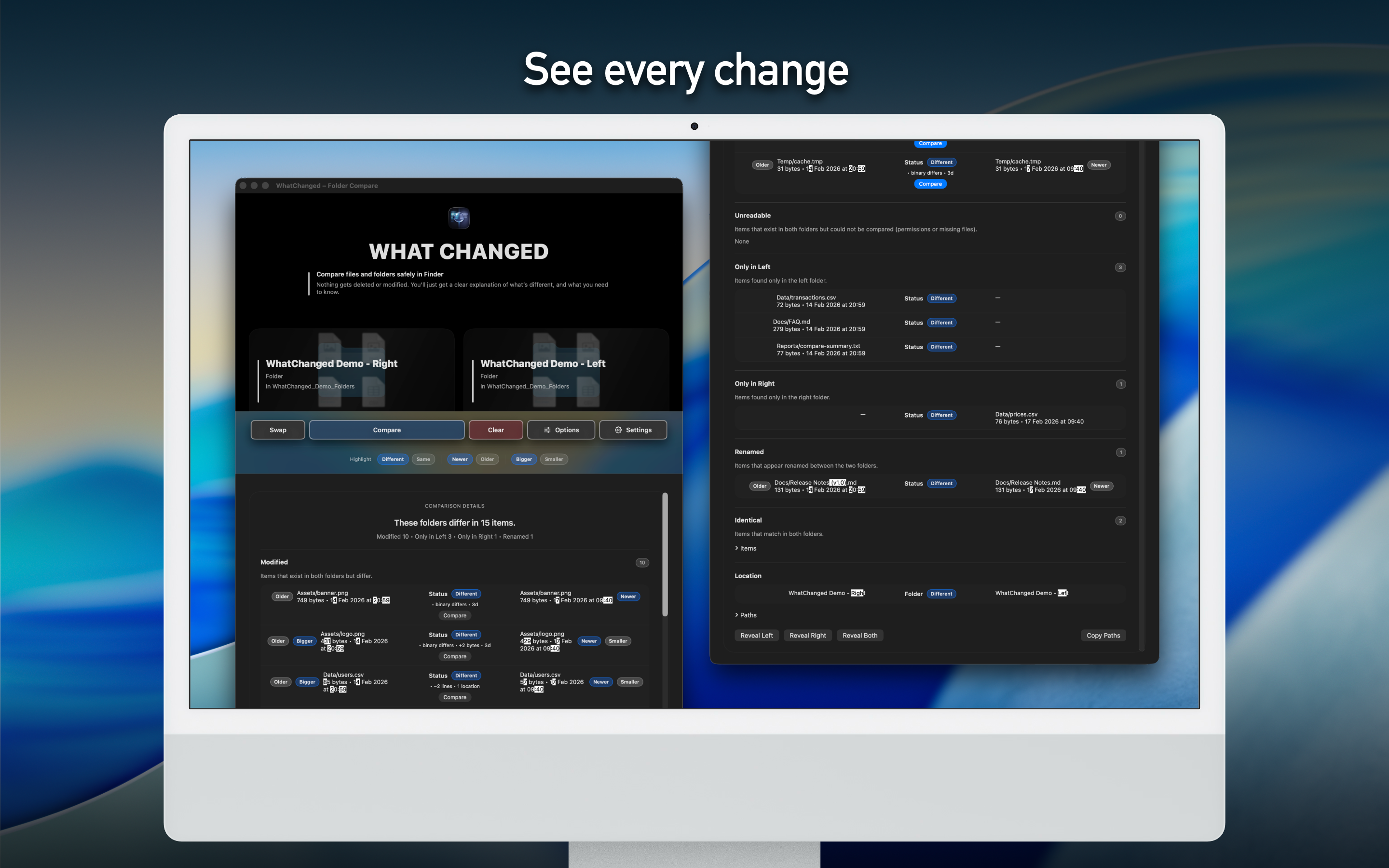This screenshot has height=868, width=1389.
Task: Select the WhatChanged Demo - Right folder card
Action: [352, 370]
